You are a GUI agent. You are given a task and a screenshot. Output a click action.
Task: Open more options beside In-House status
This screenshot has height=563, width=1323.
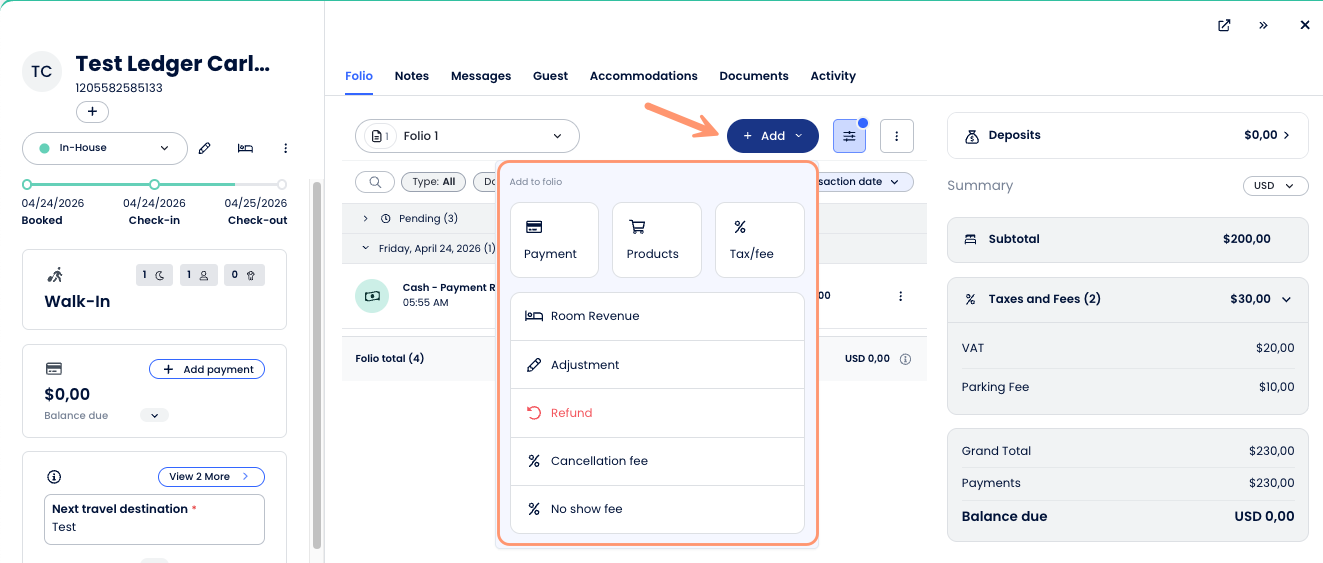(x=285, y=148)
